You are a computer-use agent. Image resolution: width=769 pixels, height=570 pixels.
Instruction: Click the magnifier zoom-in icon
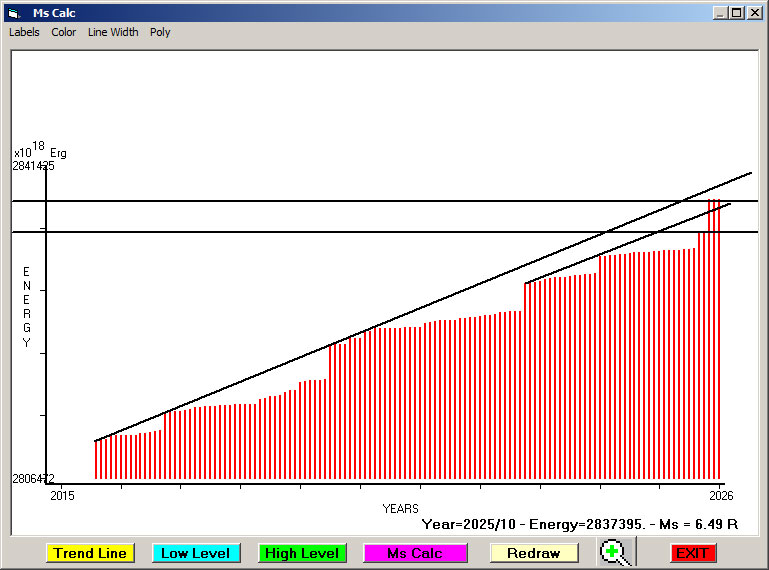617,552
